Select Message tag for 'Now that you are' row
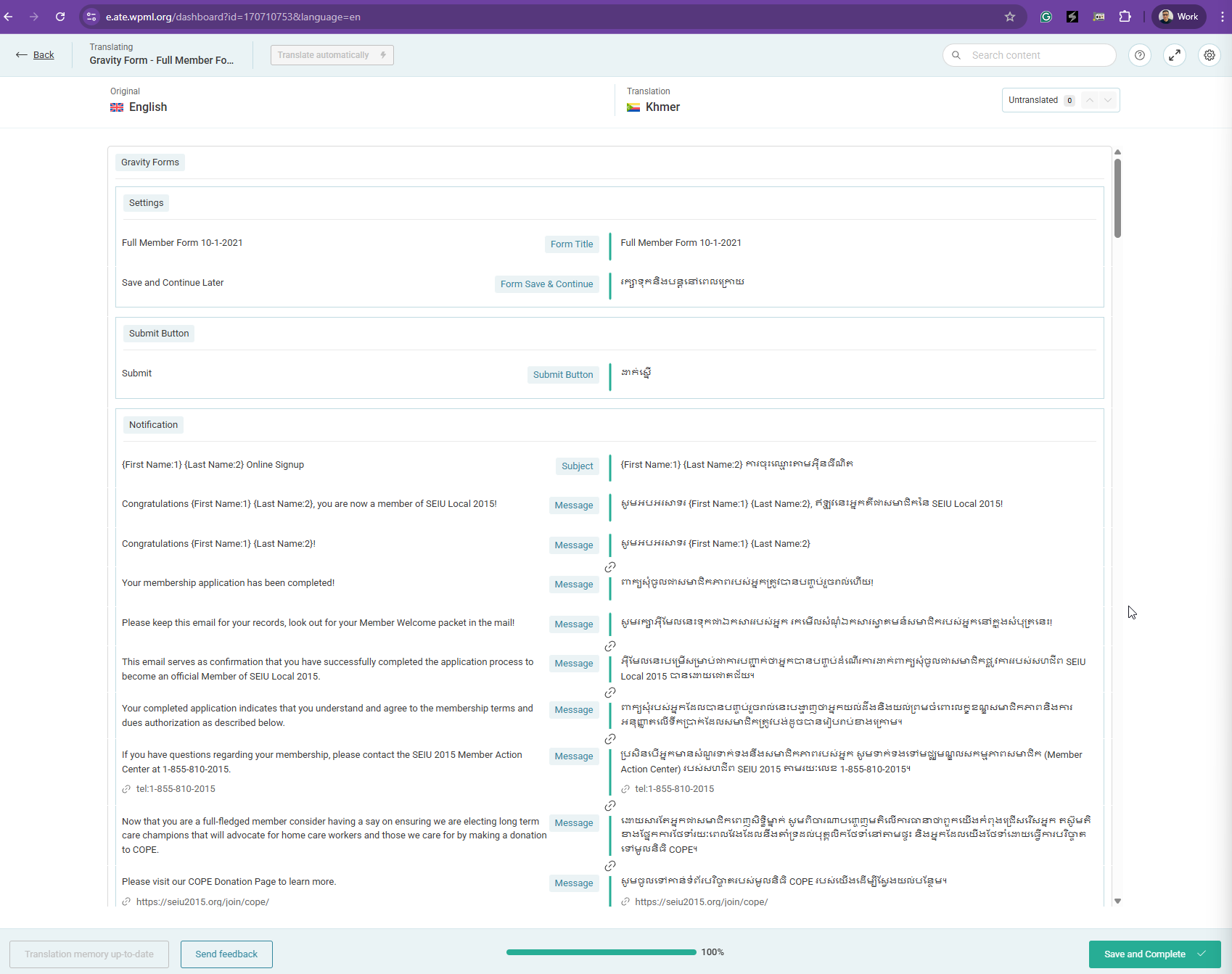Image resolution: width=1232 pixels, height=974 pixels. [574, 823]
